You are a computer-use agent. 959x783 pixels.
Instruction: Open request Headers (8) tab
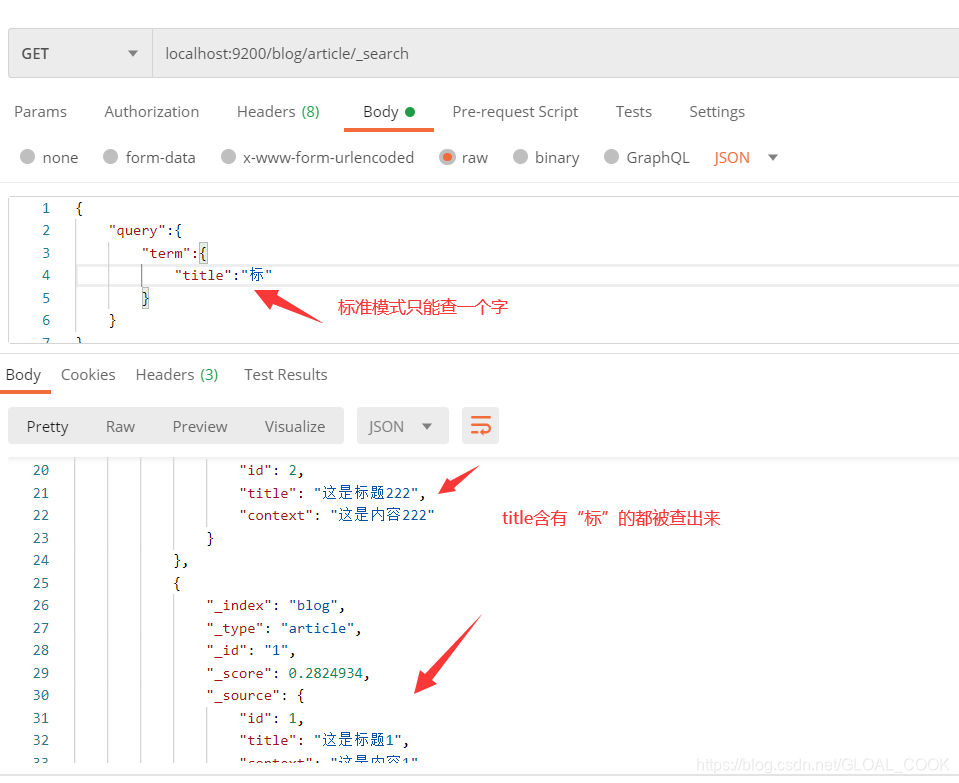[x=278, y=112]
